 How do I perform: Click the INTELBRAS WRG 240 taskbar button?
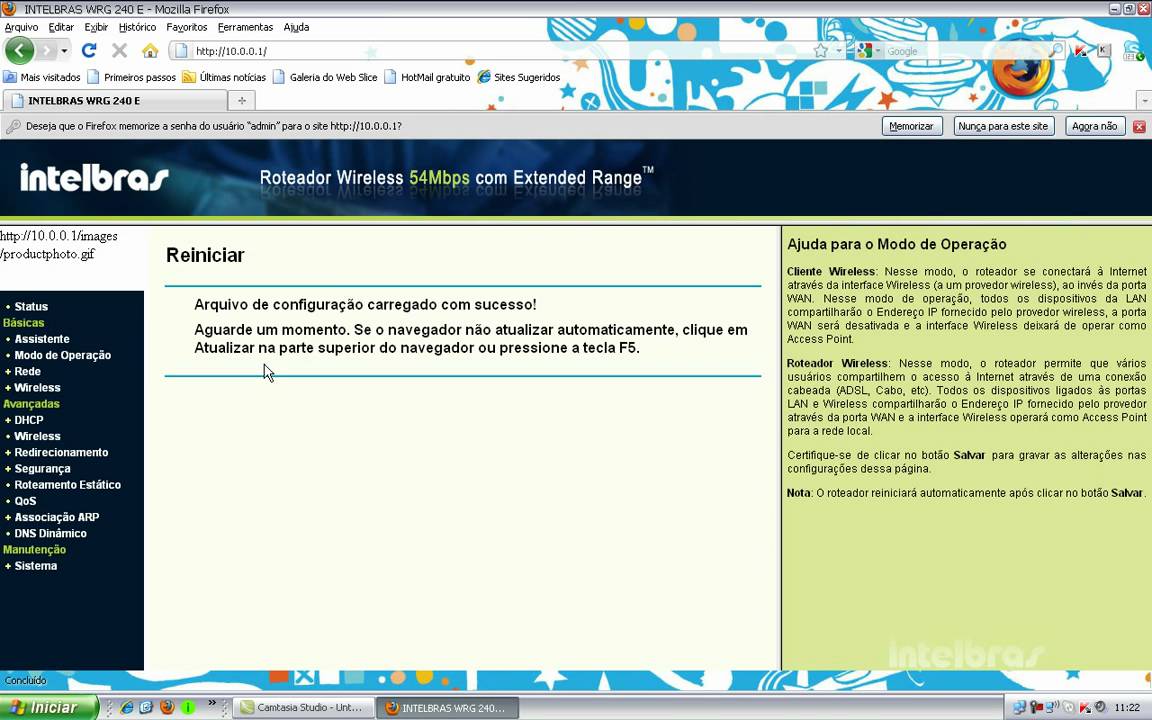(447, 708)
